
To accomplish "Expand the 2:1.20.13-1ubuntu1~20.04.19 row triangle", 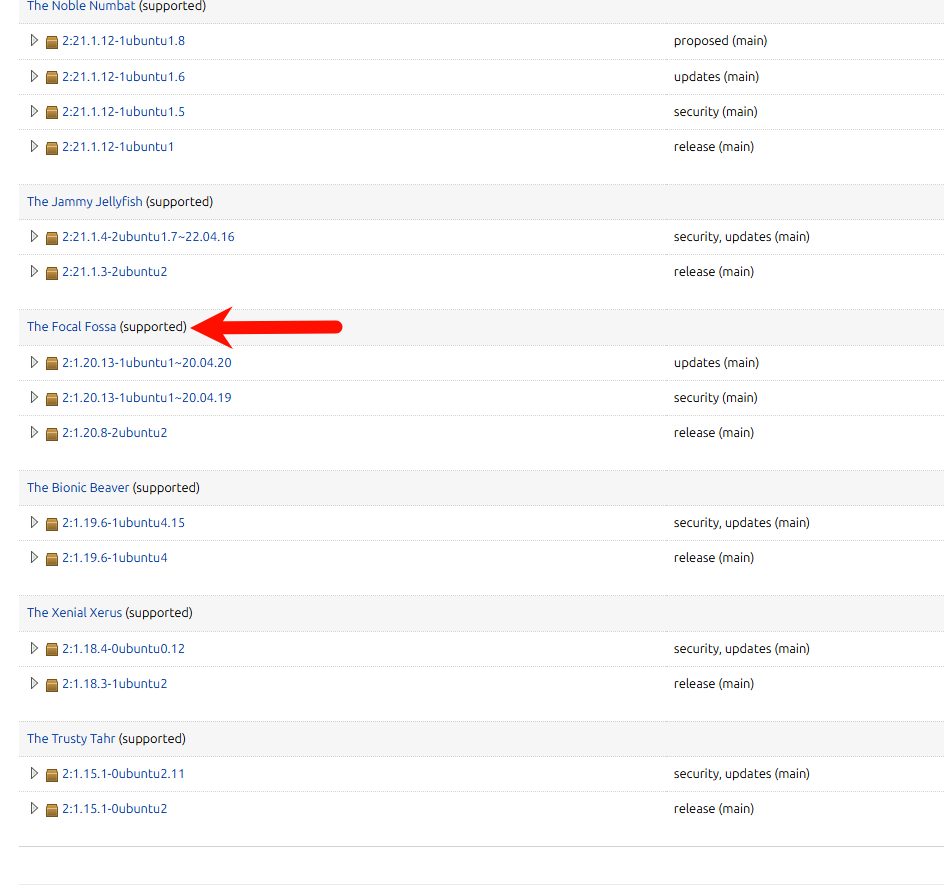I will coord(34,397).
